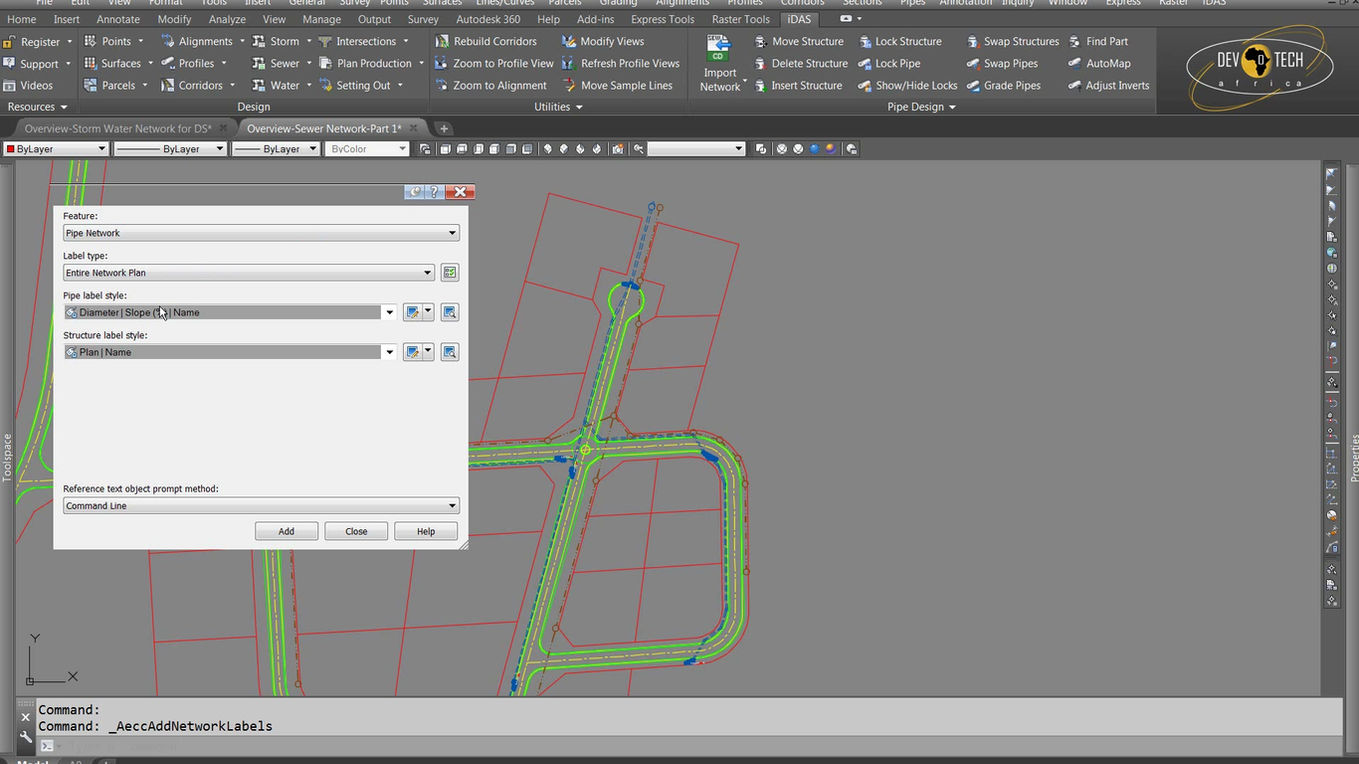This screenshot has width=1359, height=764.
Task: Open Reference text prompt method dropdown
Action: pos(261,506)
